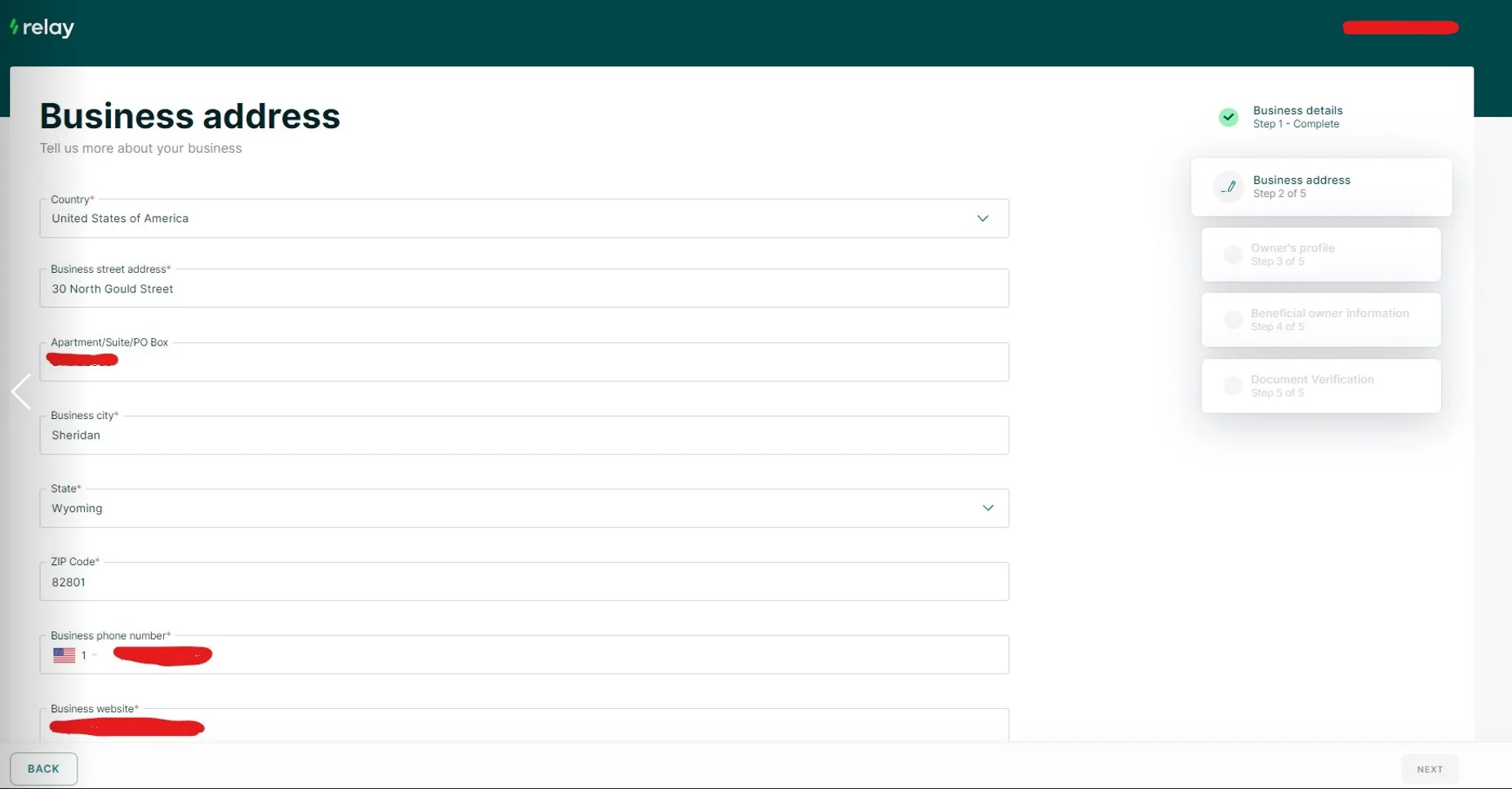Click into the ZIP Code field
Viewport: 1512px width, 789px height.
pyautogui.click(x=523, y=582)
